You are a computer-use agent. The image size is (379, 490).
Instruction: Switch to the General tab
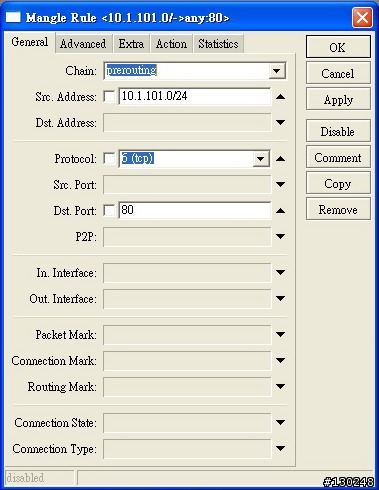(30, 42)
